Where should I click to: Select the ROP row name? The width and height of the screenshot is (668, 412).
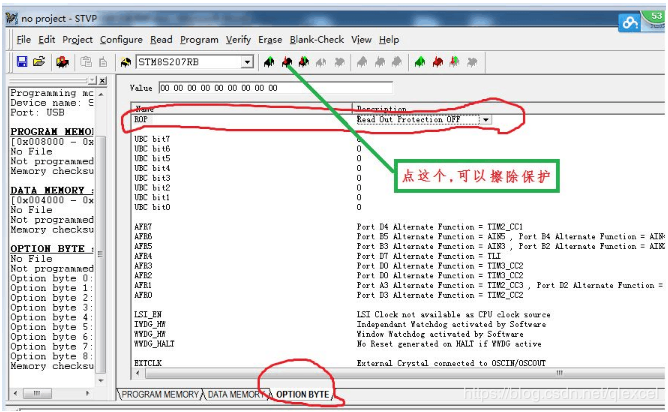[x=141, y=119]
